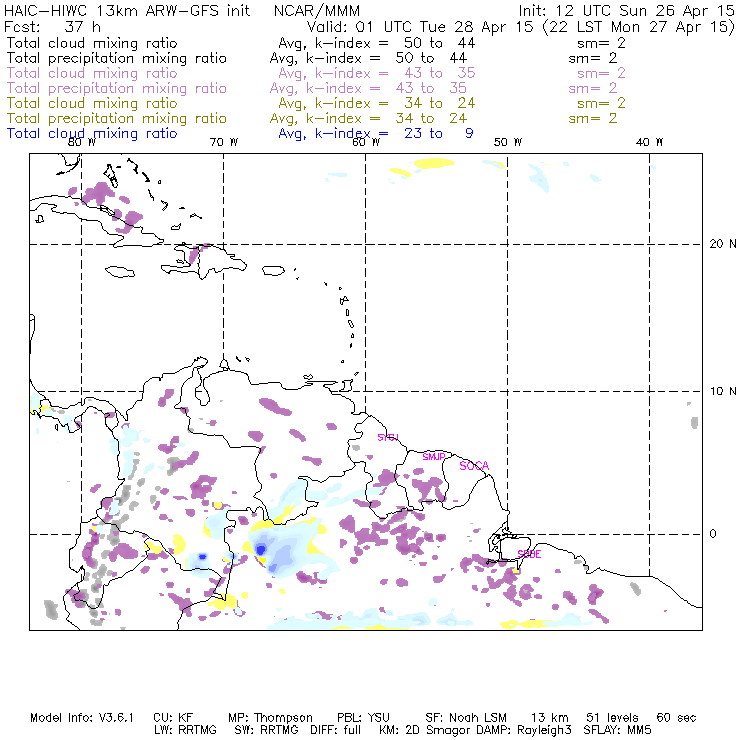Select the SBBE station marker near Belem
This screenshot has width=740, height=740.
[x=530, y=553]
